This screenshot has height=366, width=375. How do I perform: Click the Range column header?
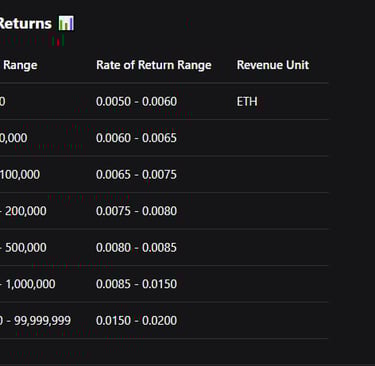(x=20, y=65)
